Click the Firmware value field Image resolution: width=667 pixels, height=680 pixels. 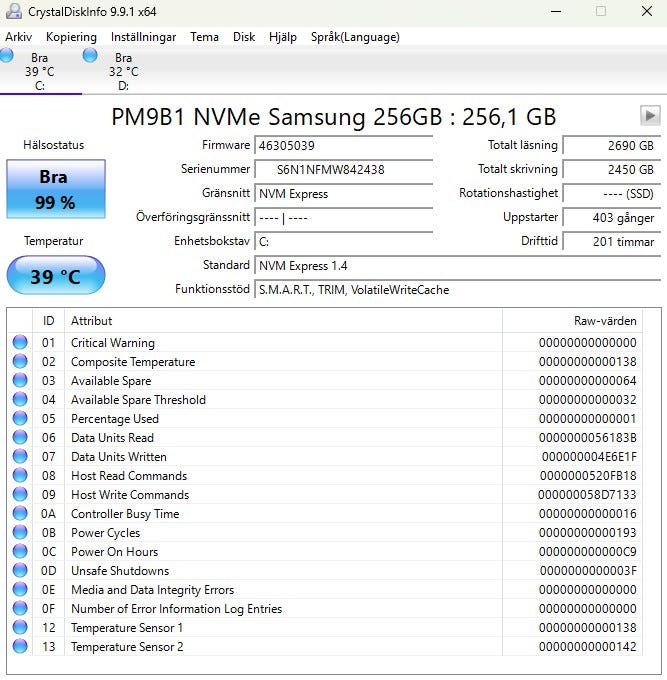point(343,145)
